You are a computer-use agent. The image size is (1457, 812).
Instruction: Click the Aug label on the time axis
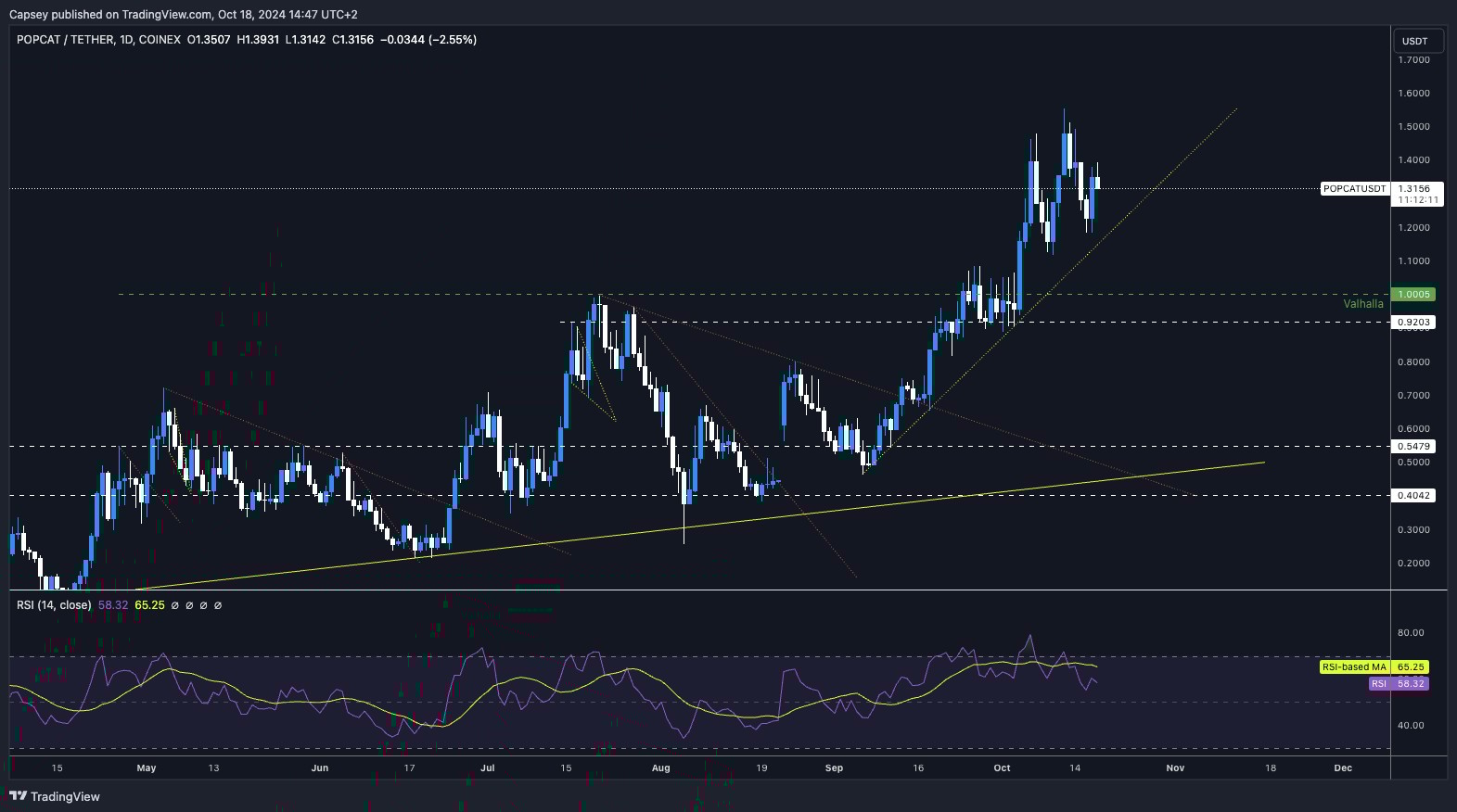click(x=660, y=768)
